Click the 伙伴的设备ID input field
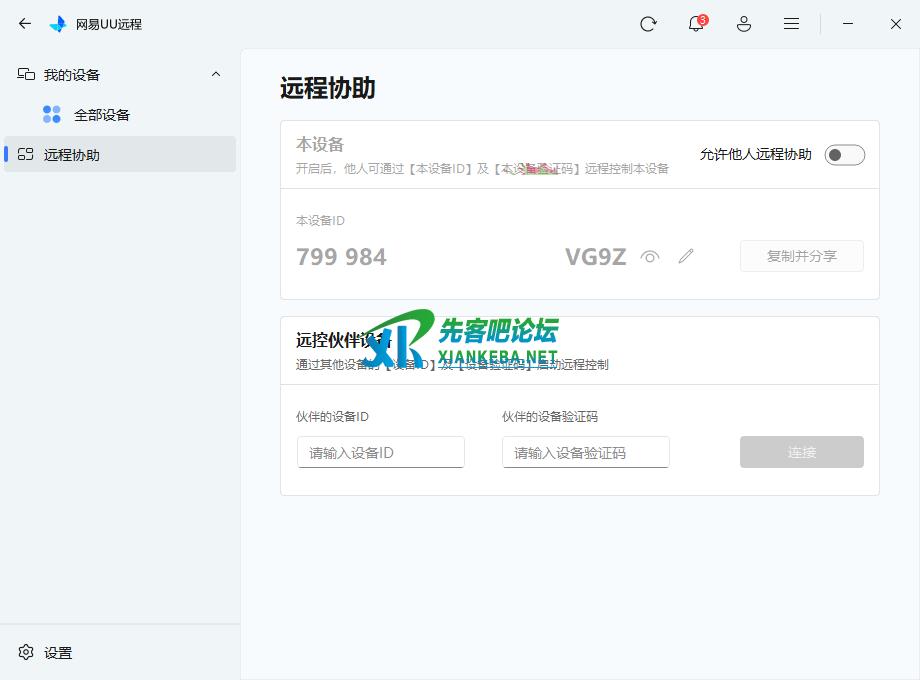Screen dimensions: 920x680 (380, 452)
